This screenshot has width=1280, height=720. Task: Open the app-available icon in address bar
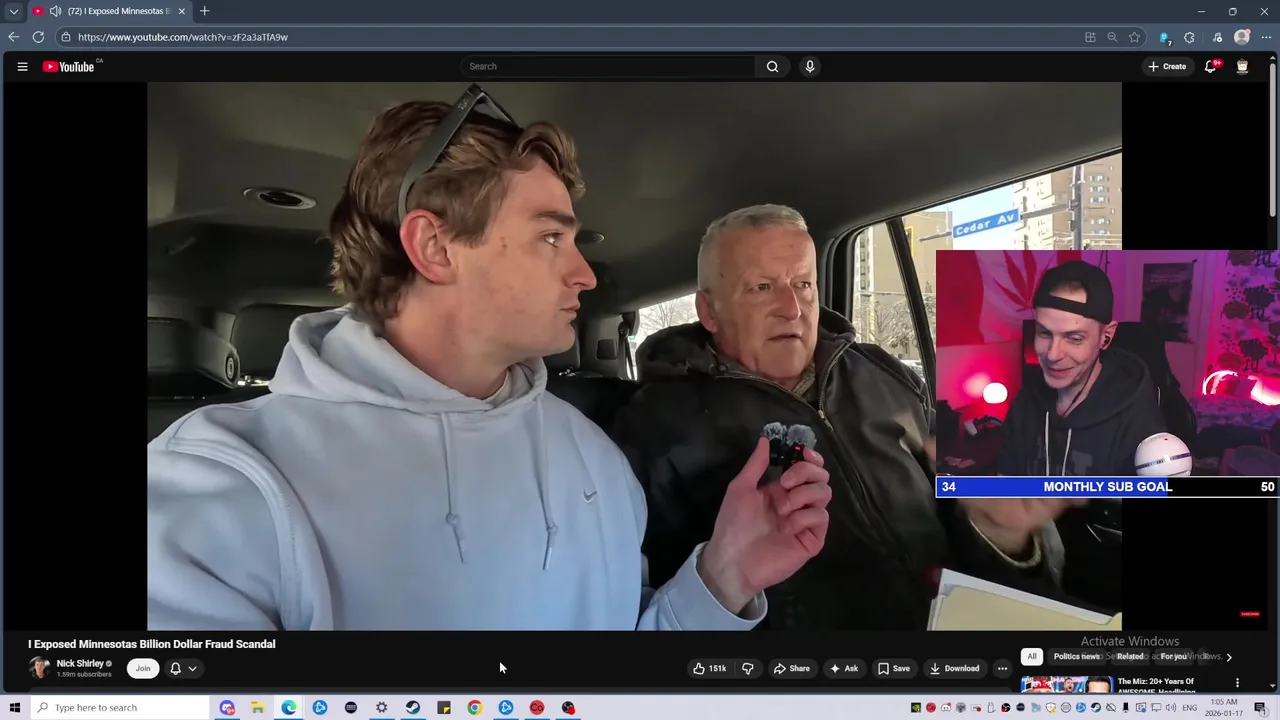(1090, 37)
